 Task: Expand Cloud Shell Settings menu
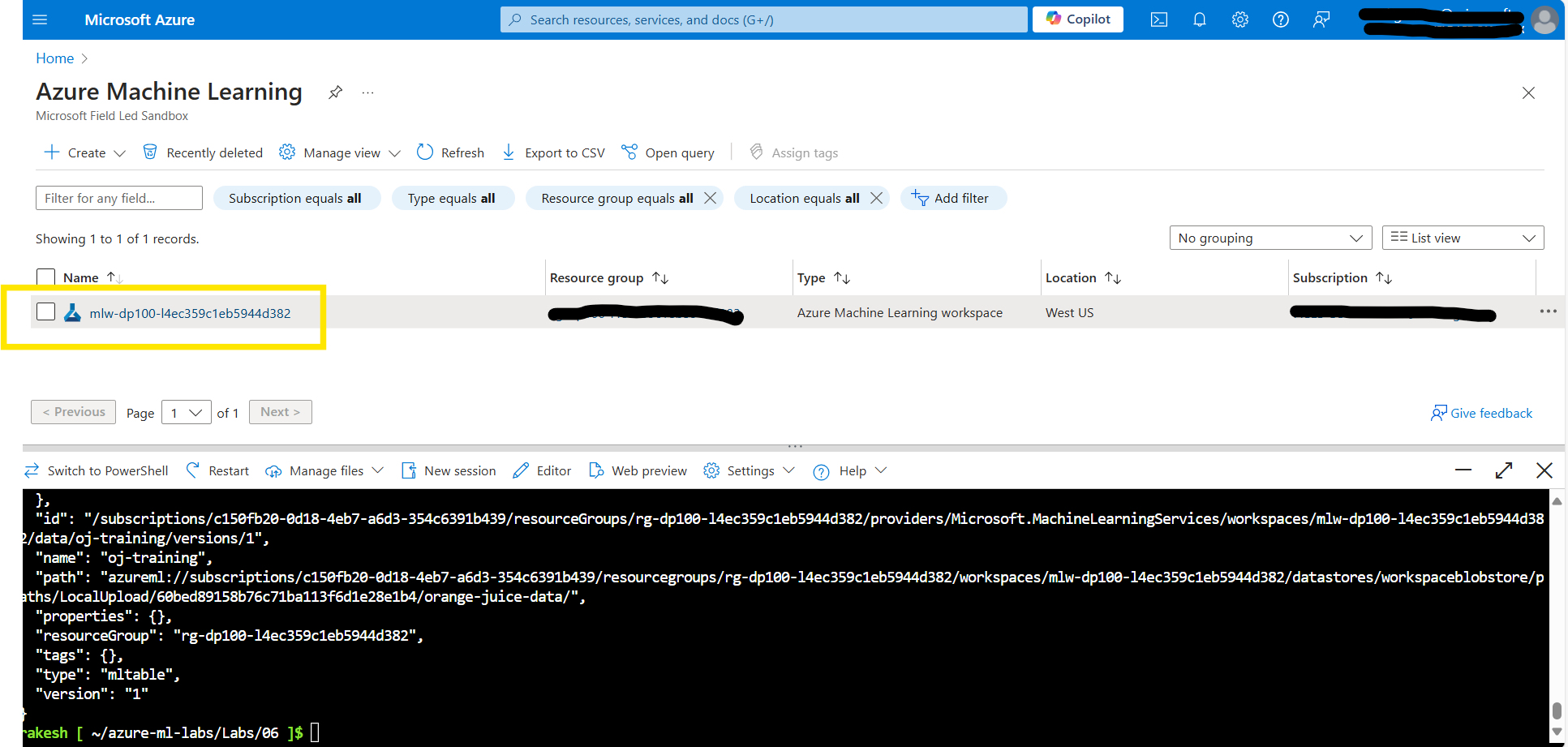coord(750,470)
